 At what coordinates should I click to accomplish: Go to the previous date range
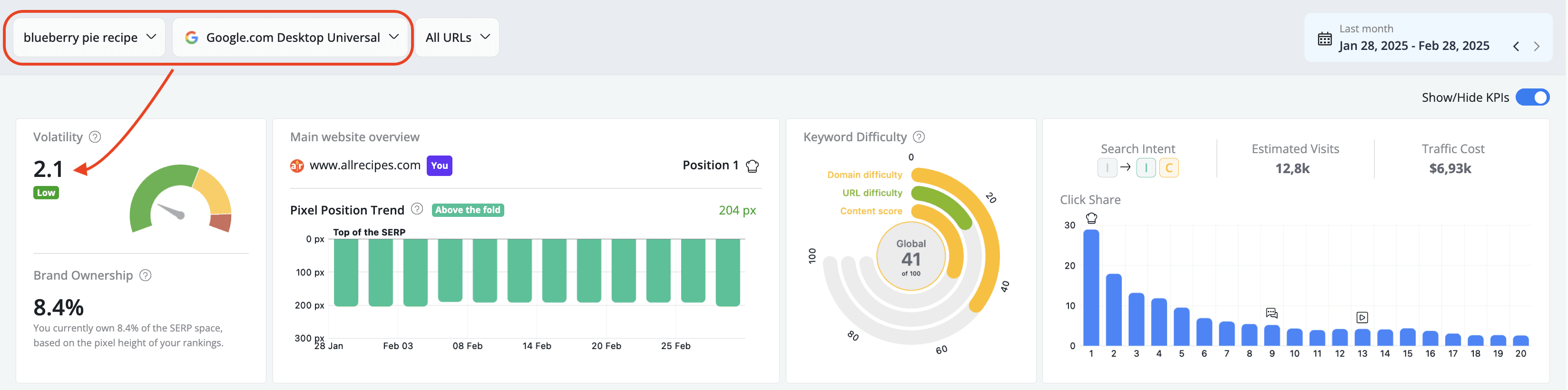pyautogui.click(x=1516, y=46)
